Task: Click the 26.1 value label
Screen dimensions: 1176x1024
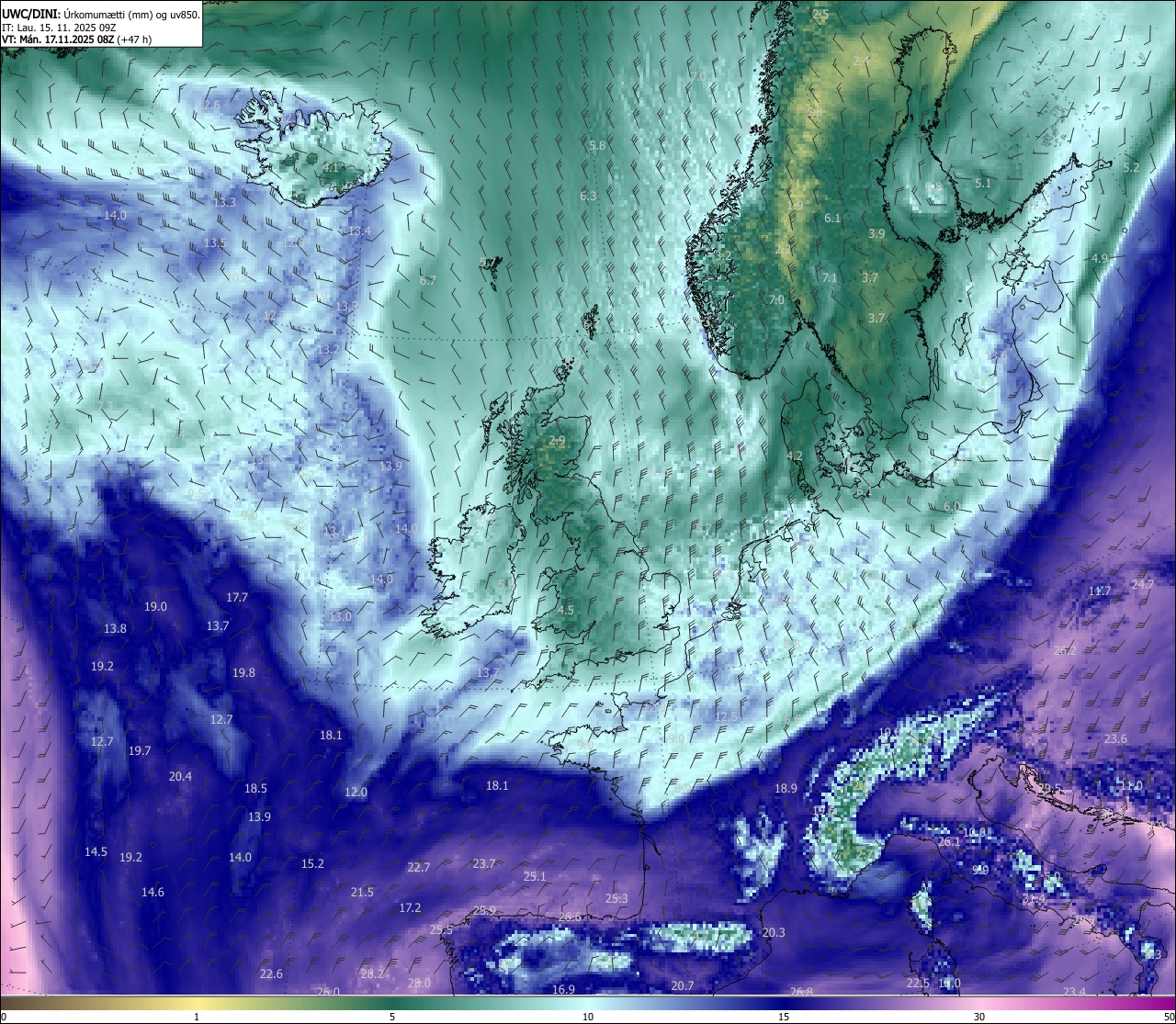Action: coord(949,842)
